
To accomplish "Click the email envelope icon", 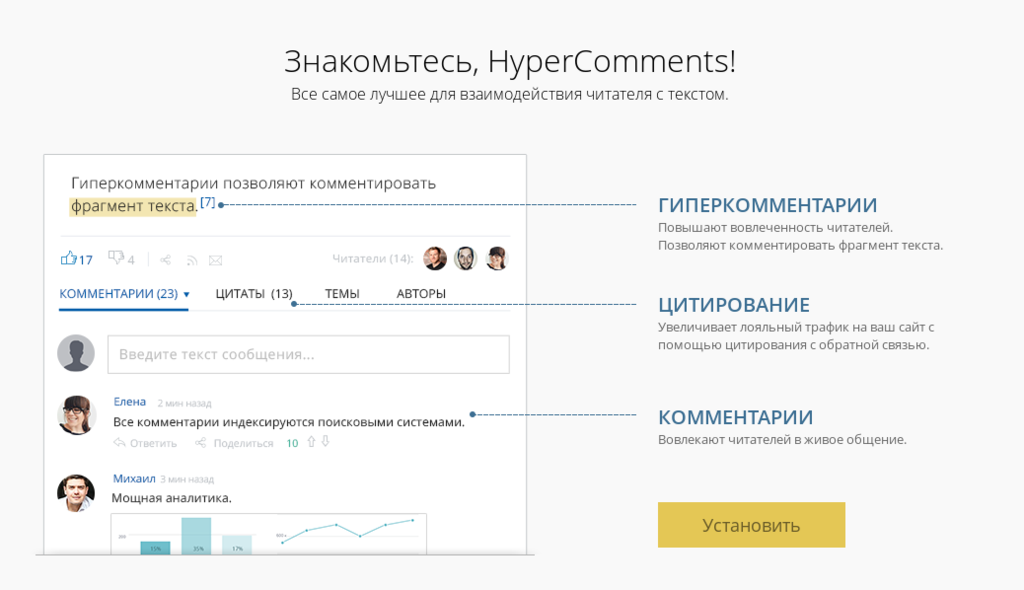I will [215, 259].
